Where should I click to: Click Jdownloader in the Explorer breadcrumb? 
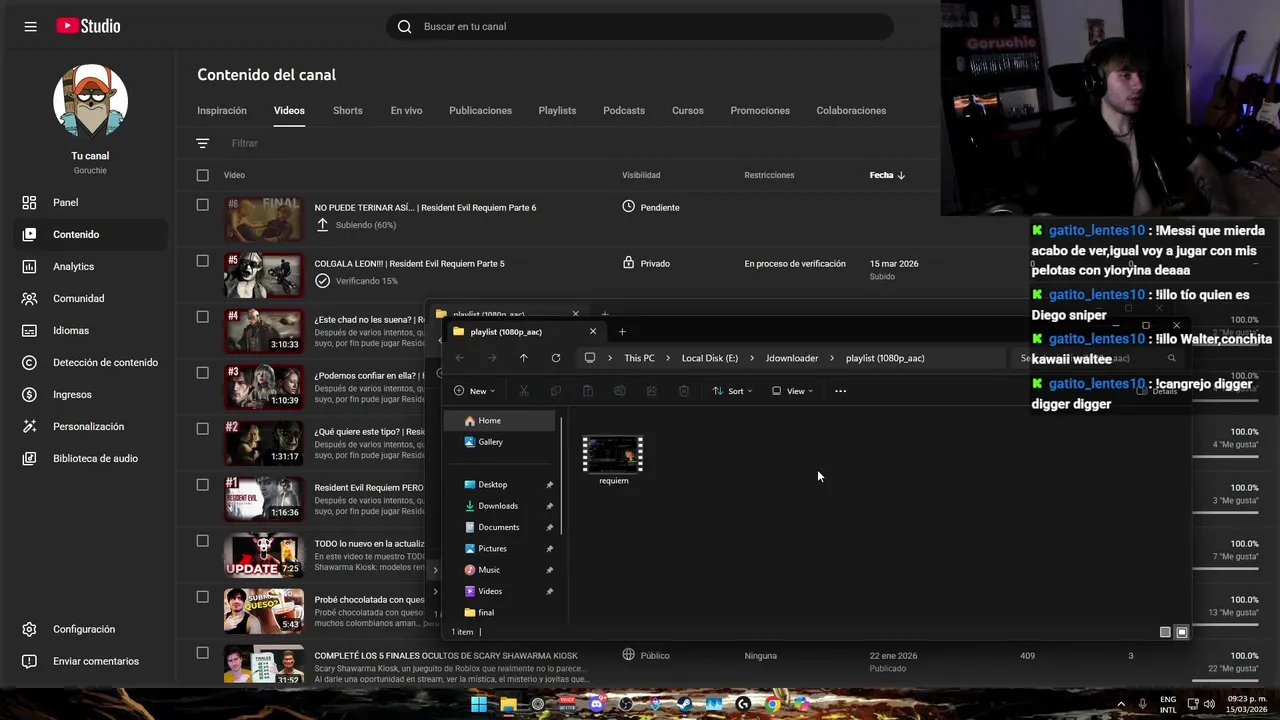click(792, 358)
